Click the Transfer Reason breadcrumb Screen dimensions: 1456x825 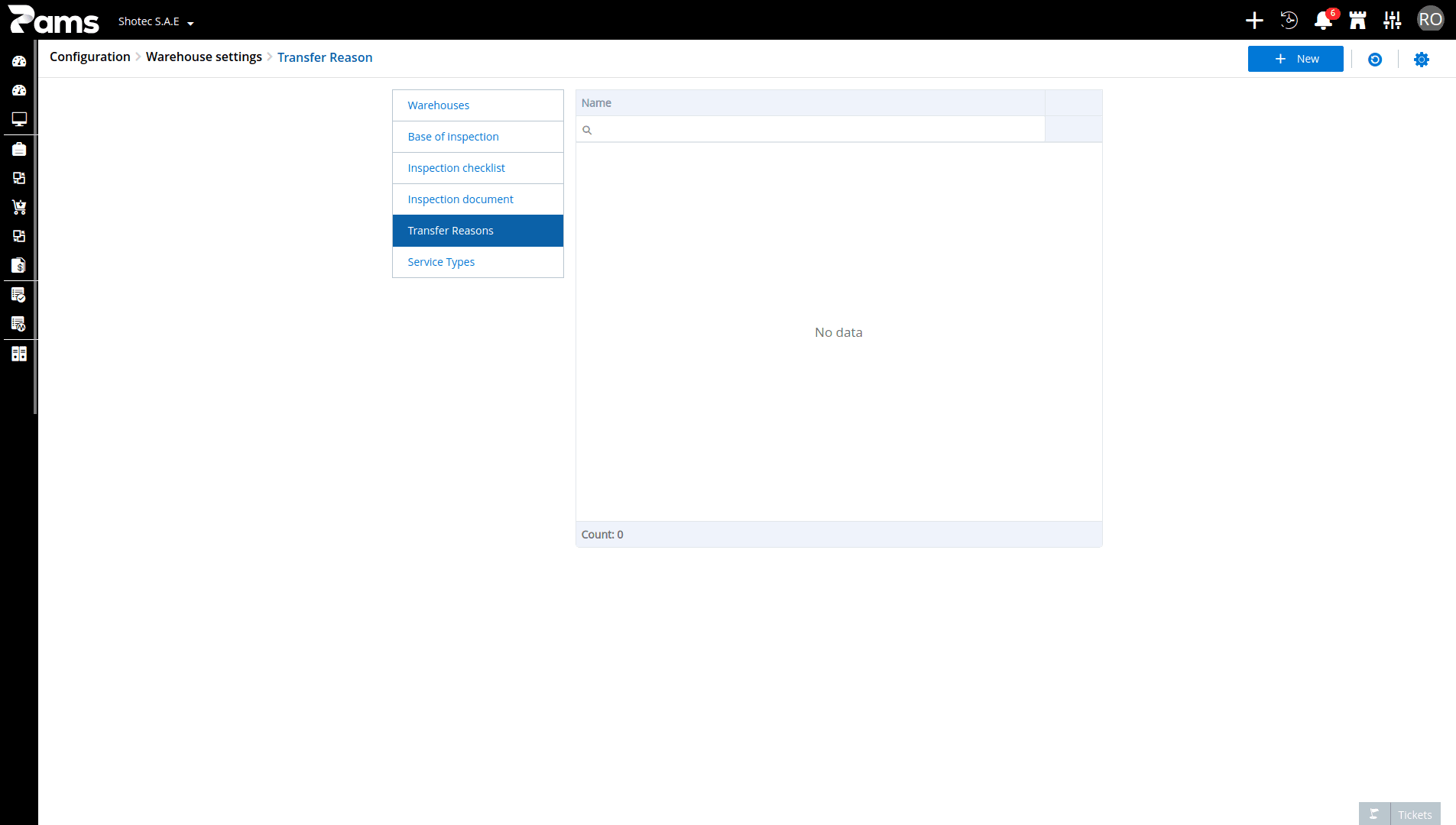(x=325, y=57)
